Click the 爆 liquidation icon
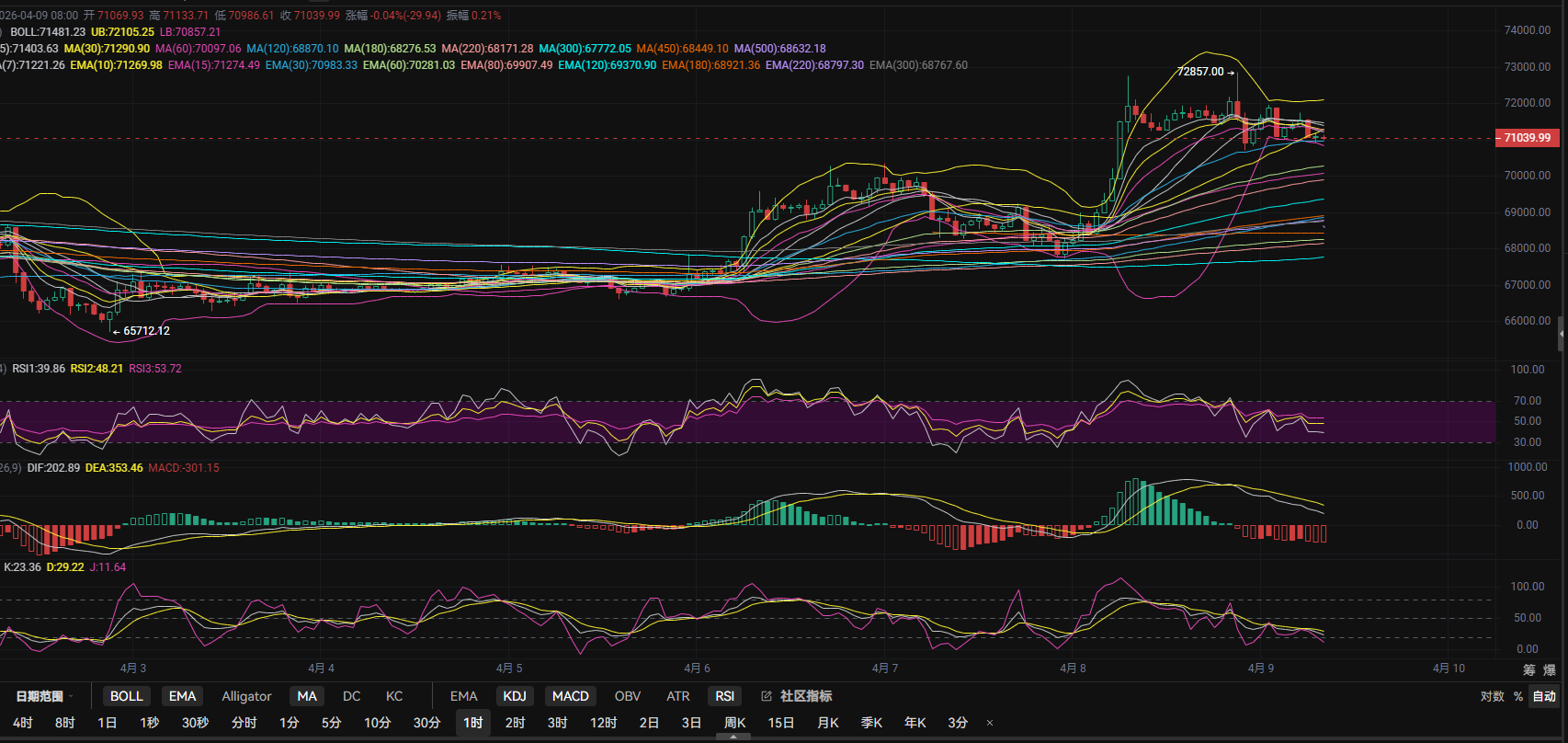1568x743 pixels. [1550, 669]
